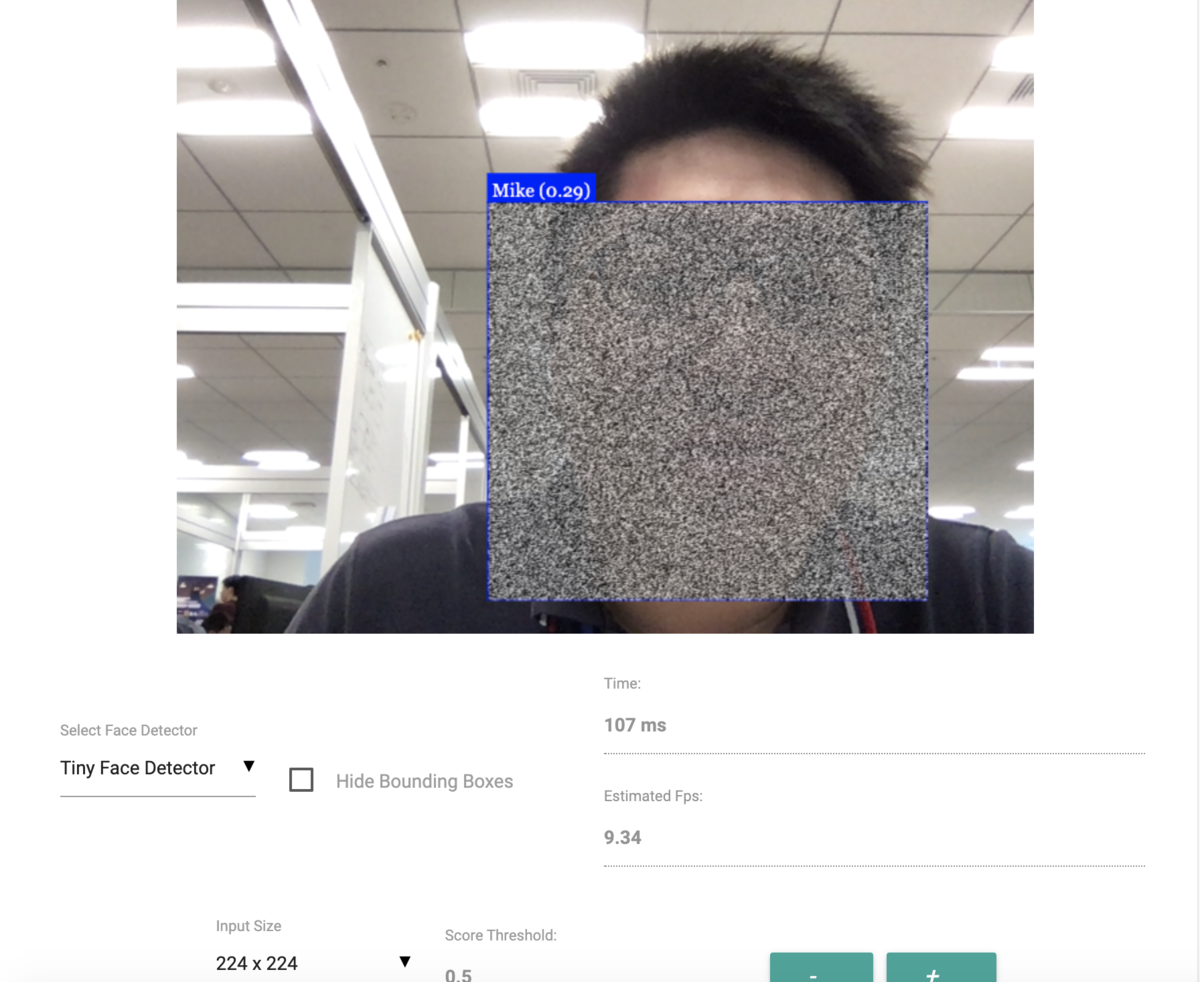Image resolution: width=1200 pixels, height=982 pixels.
Task: Click the Estimated Fps label
Action: 653,797
